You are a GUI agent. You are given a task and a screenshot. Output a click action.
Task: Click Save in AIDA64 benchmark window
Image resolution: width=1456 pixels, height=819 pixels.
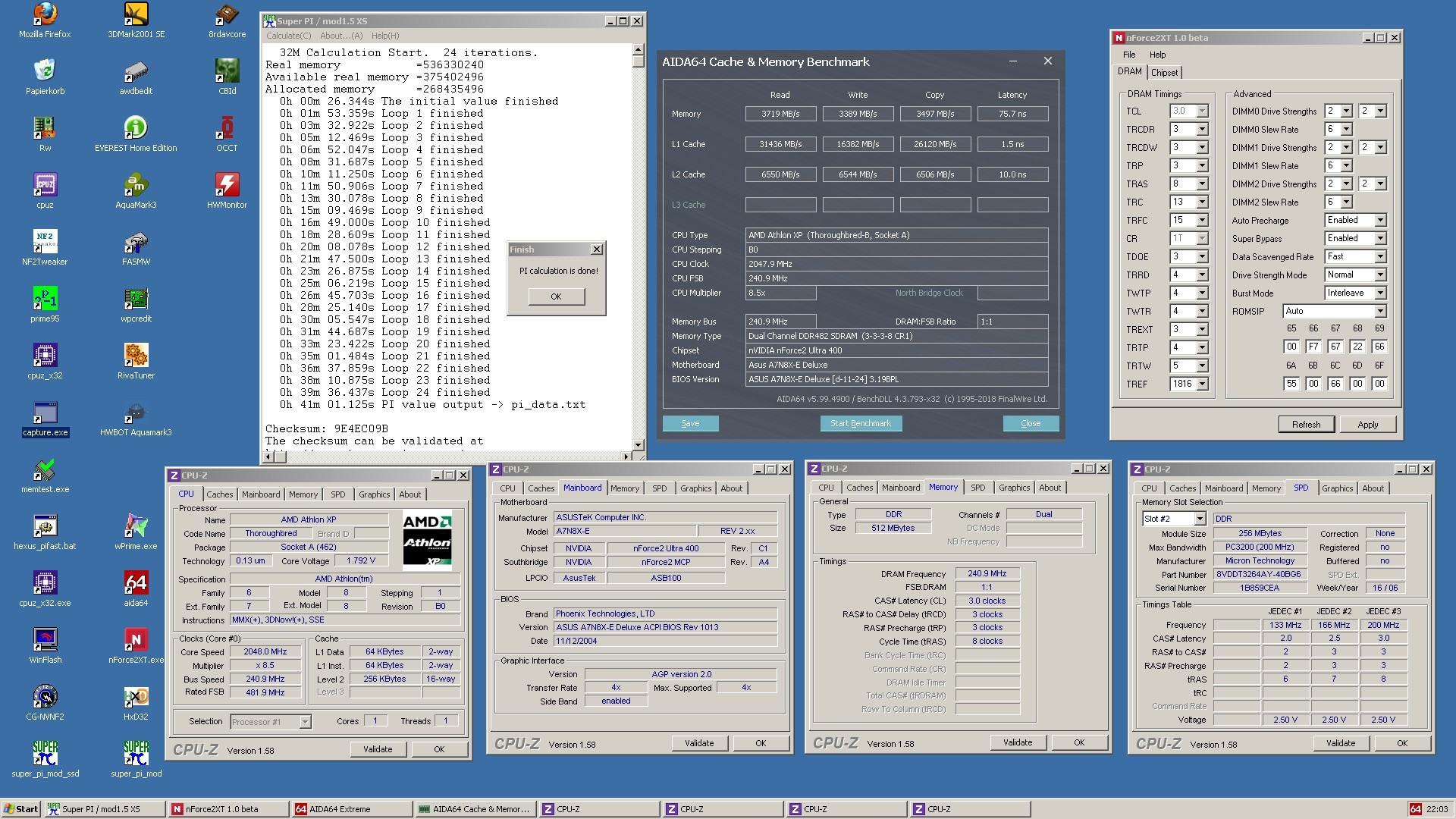coord(690,423)
